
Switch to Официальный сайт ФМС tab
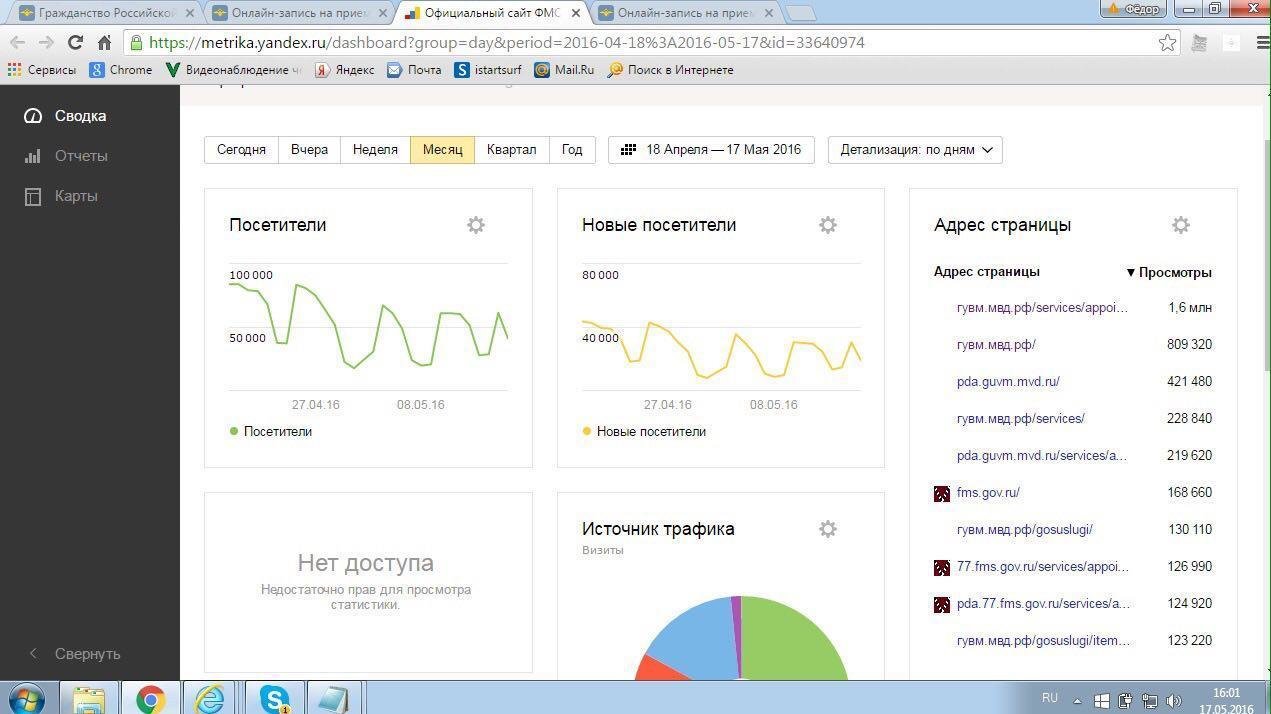[x=492, y=12]
